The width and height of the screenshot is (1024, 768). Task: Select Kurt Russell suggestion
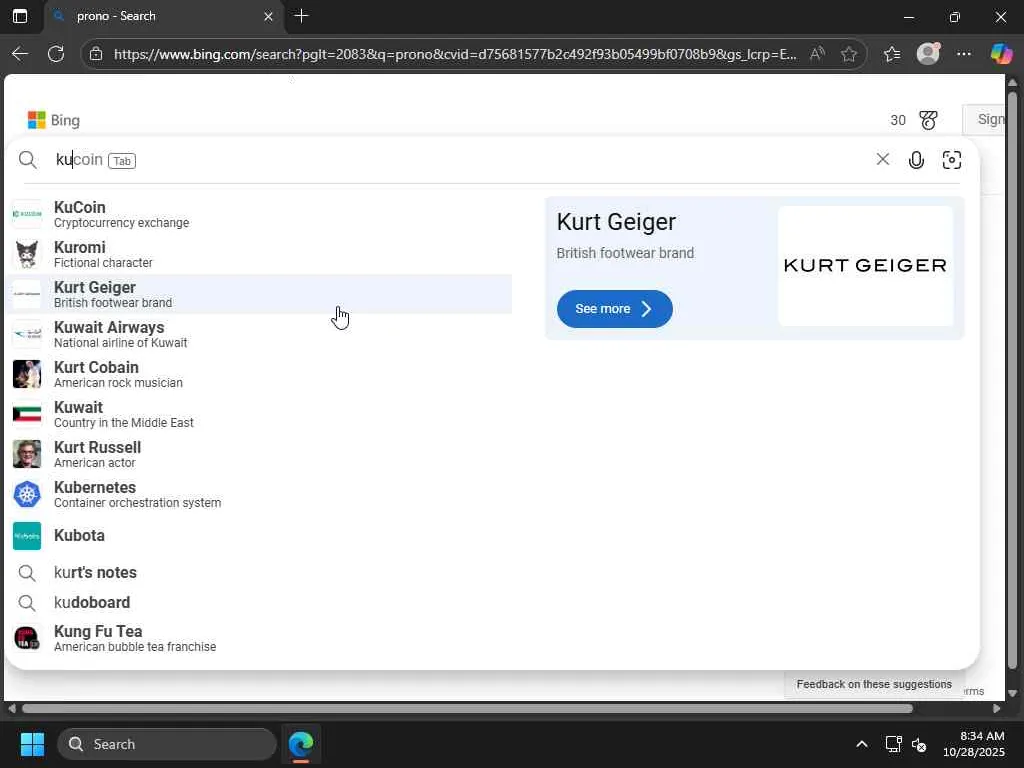[x=259, y=454]
